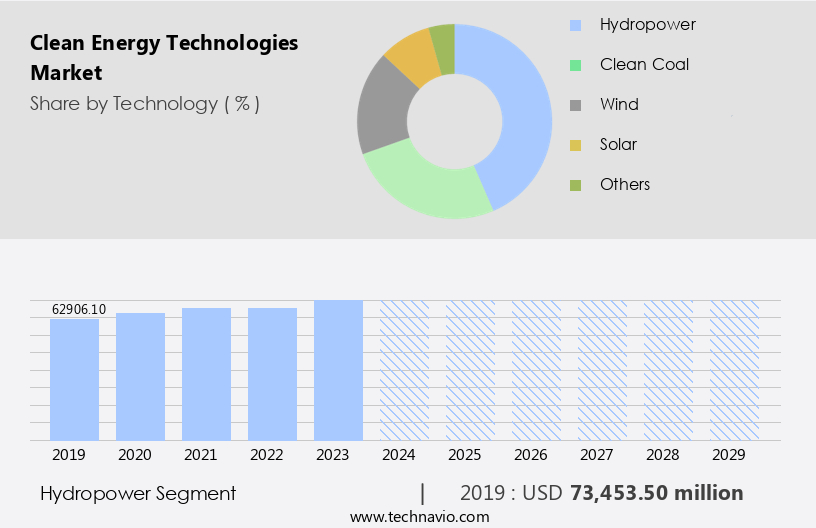Click the 2019 bar in the chart
The height and width of the screenshot is (528, 816).
[x=74, y=380]
